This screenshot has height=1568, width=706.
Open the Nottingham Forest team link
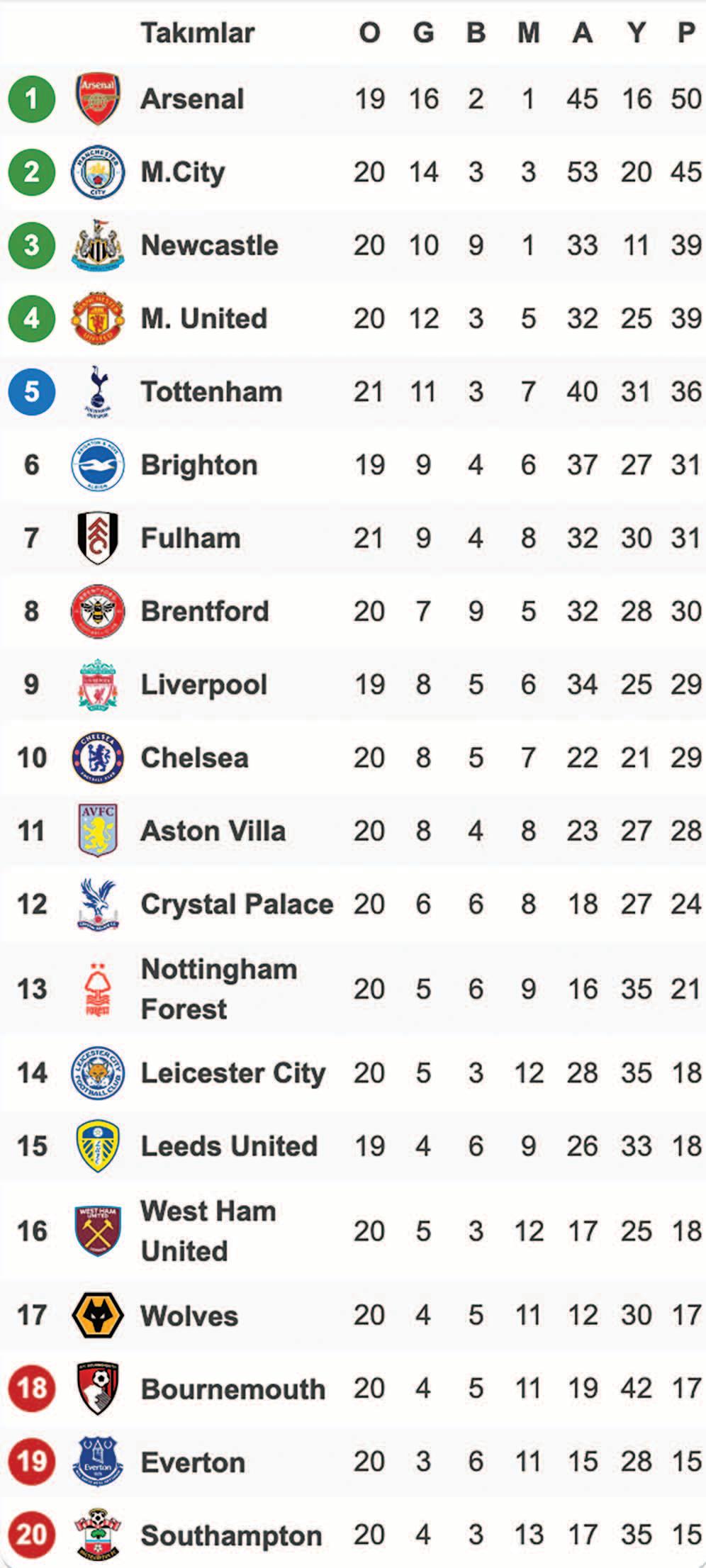[x=218, y=989]
